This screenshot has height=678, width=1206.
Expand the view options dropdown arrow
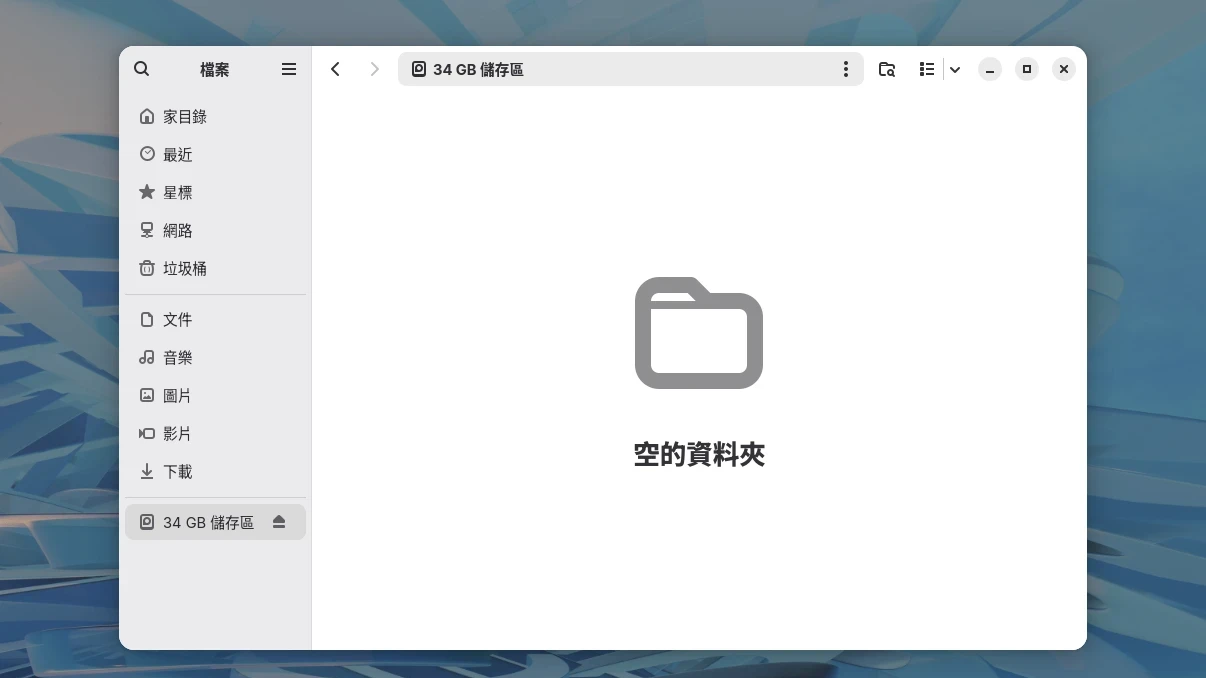pos(955,69)
